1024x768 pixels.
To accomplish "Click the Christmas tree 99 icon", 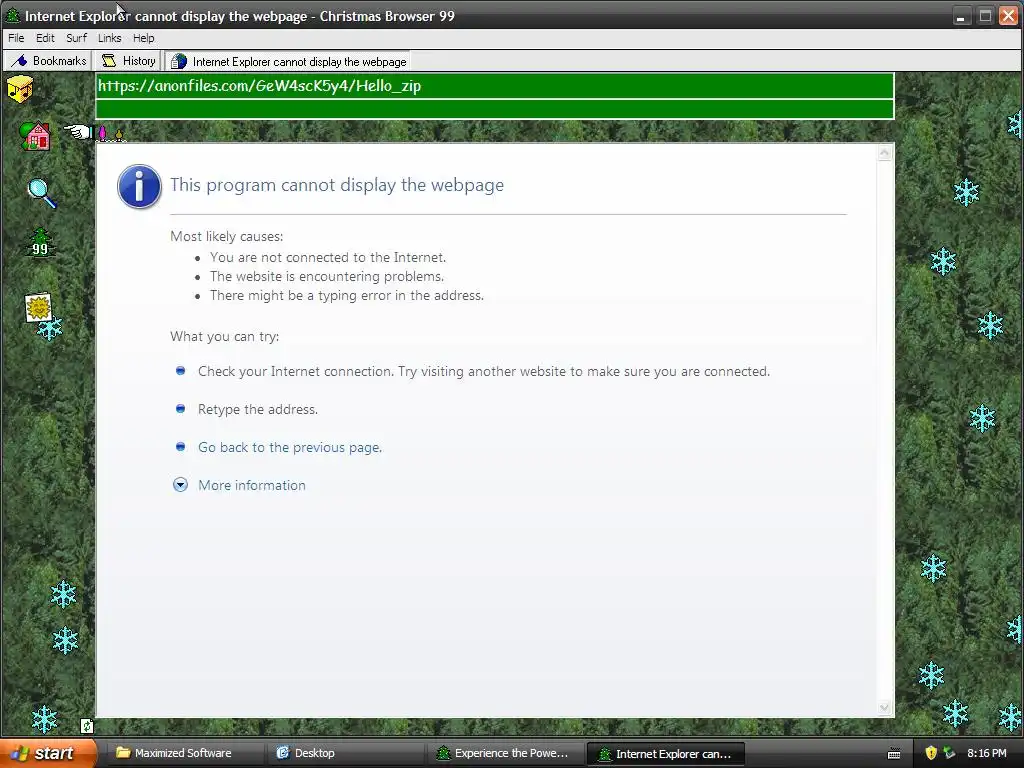I will pos(40,243).
